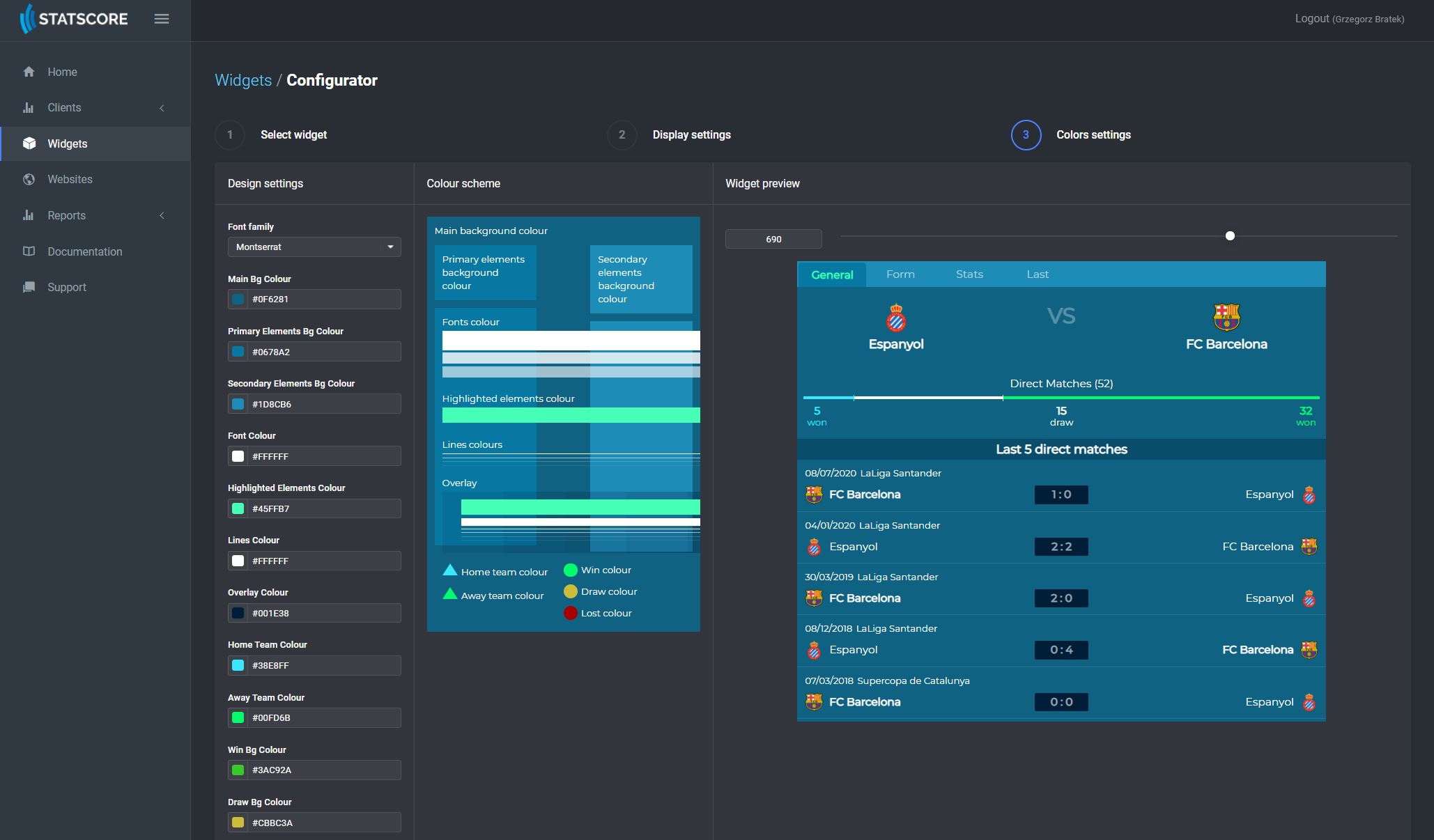The width and height of the screenshot is (1434, 840).
Task: Click the 1:0 score box
Action: (1061, 495)
